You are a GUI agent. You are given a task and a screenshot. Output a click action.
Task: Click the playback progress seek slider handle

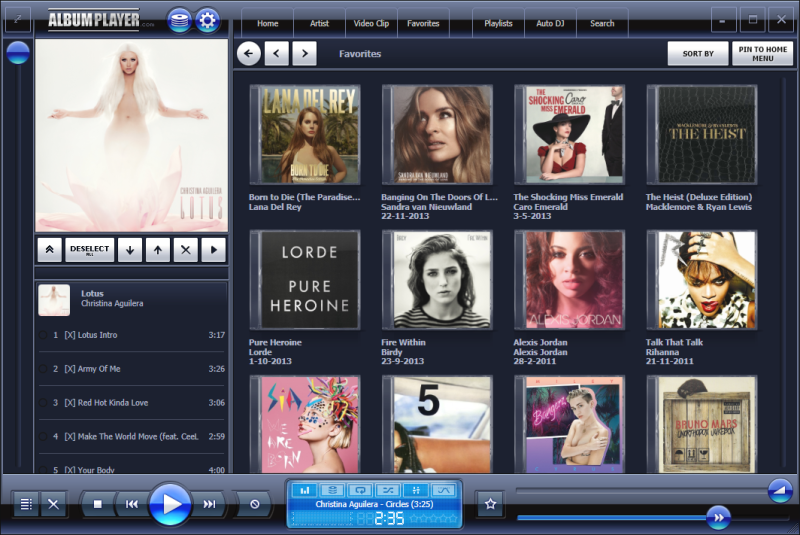(718, 518)
